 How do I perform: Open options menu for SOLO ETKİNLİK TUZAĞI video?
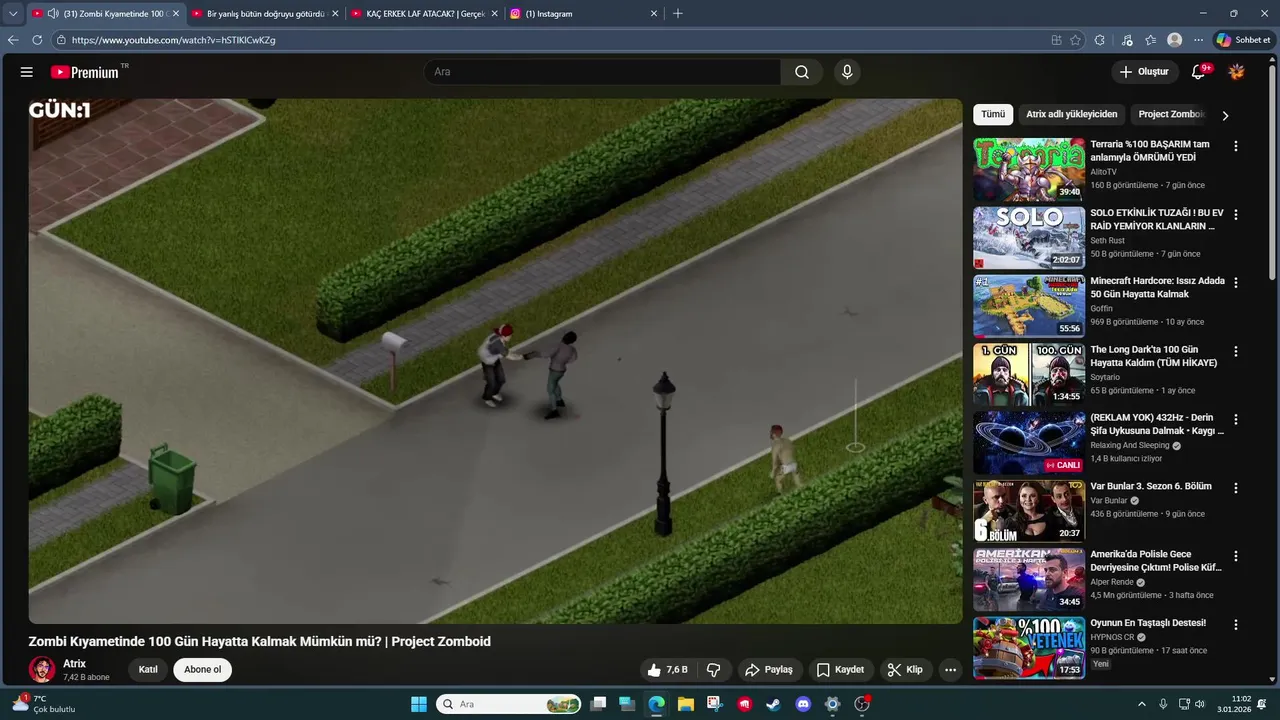point(1236,215)
